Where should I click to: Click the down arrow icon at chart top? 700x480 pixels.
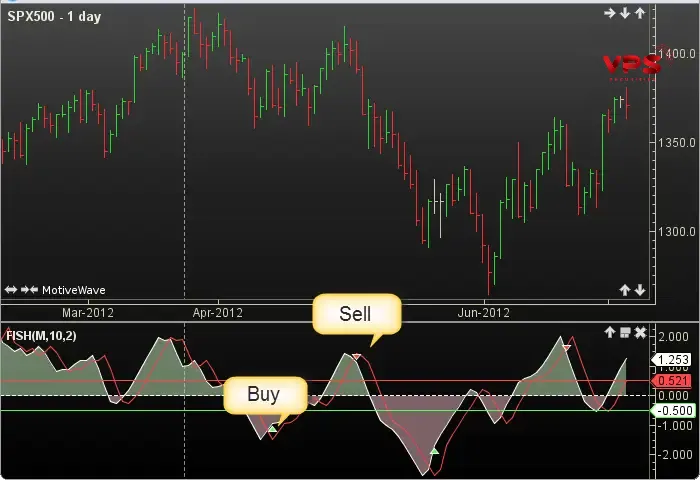coord(625,13)
